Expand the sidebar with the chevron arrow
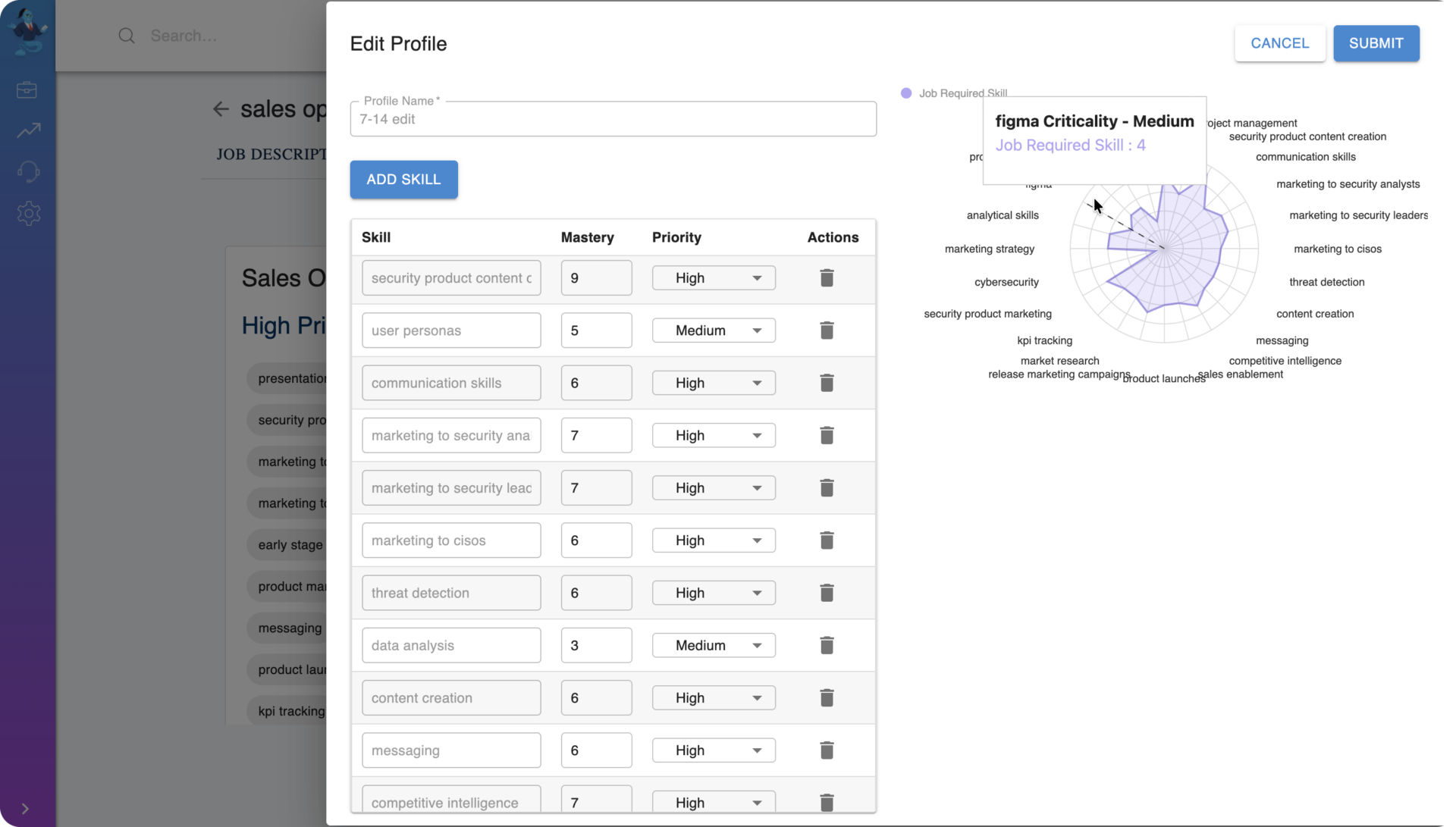The width and height of the screenshot is (1456, 827). [x=25, y=809]
